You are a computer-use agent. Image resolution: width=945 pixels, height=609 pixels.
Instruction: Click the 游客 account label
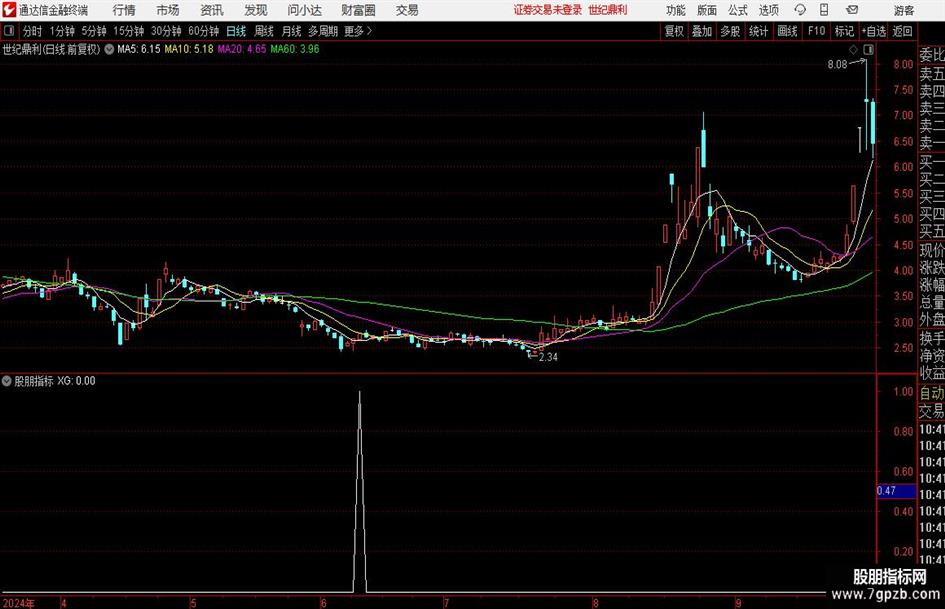coord(903,10)
